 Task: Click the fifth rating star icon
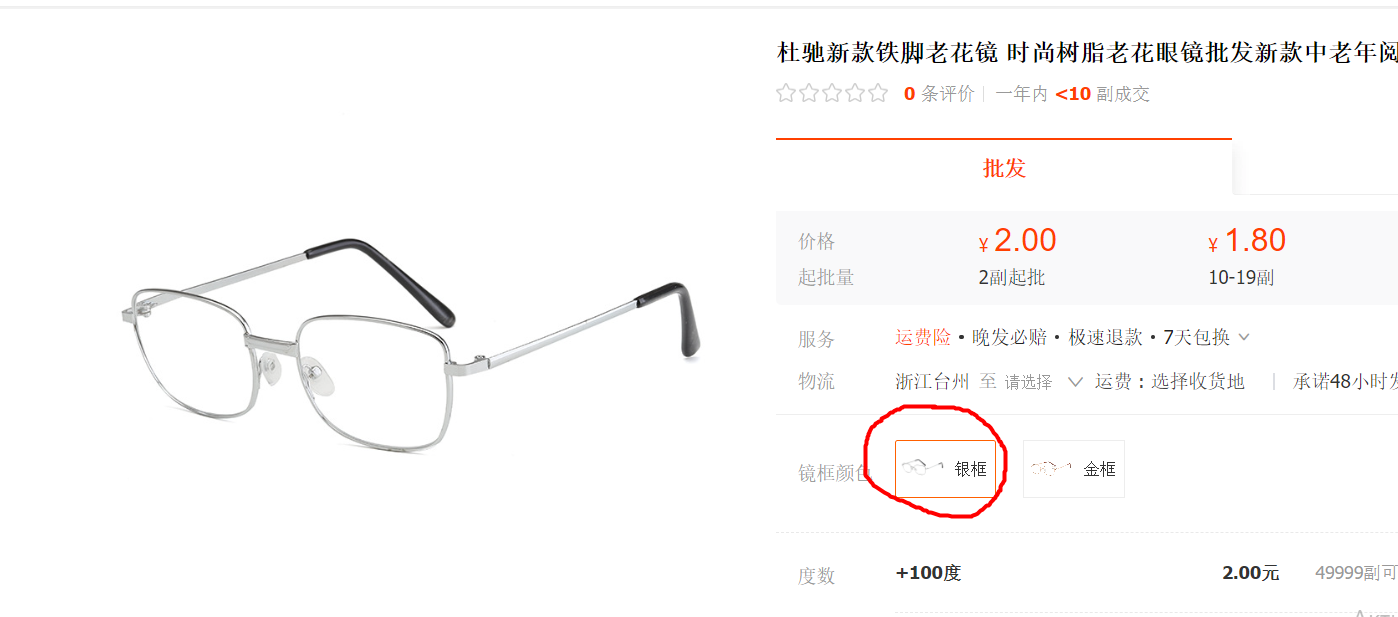(x=878, y=93)
